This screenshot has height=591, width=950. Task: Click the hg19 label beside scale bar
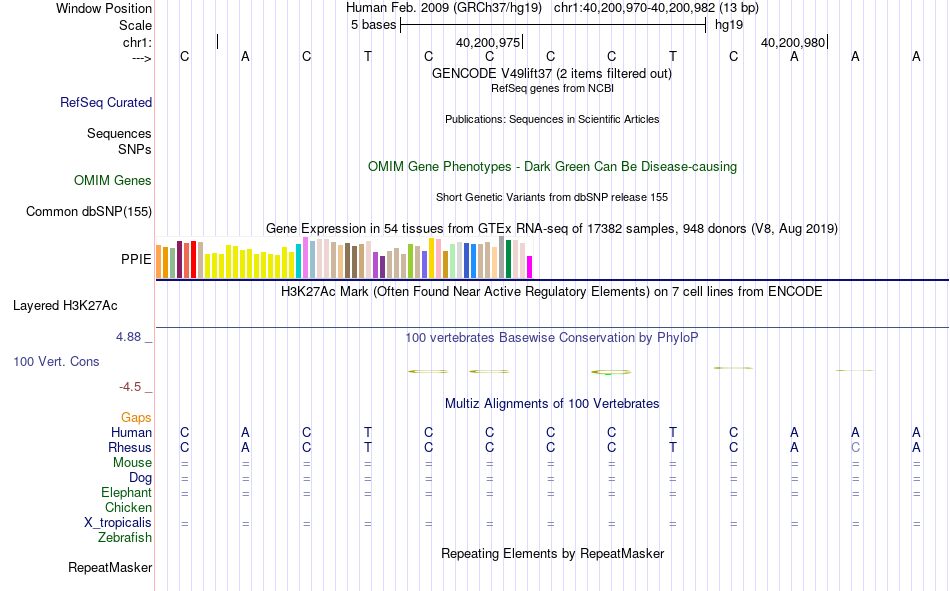(729, 25)
